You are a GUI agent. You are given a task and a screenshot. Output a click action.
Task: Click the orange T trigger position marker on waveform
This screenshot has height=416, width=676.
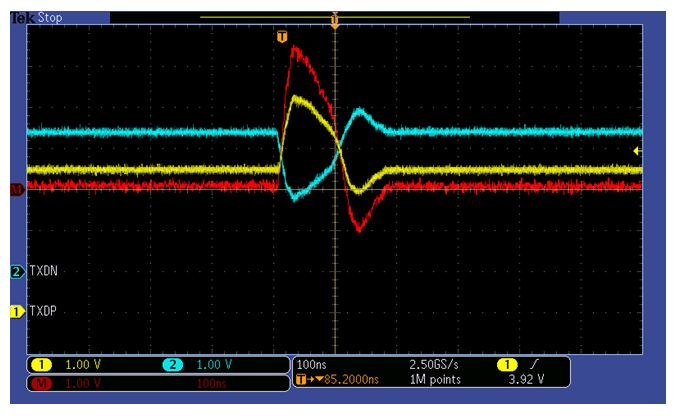tap(282, 37)
